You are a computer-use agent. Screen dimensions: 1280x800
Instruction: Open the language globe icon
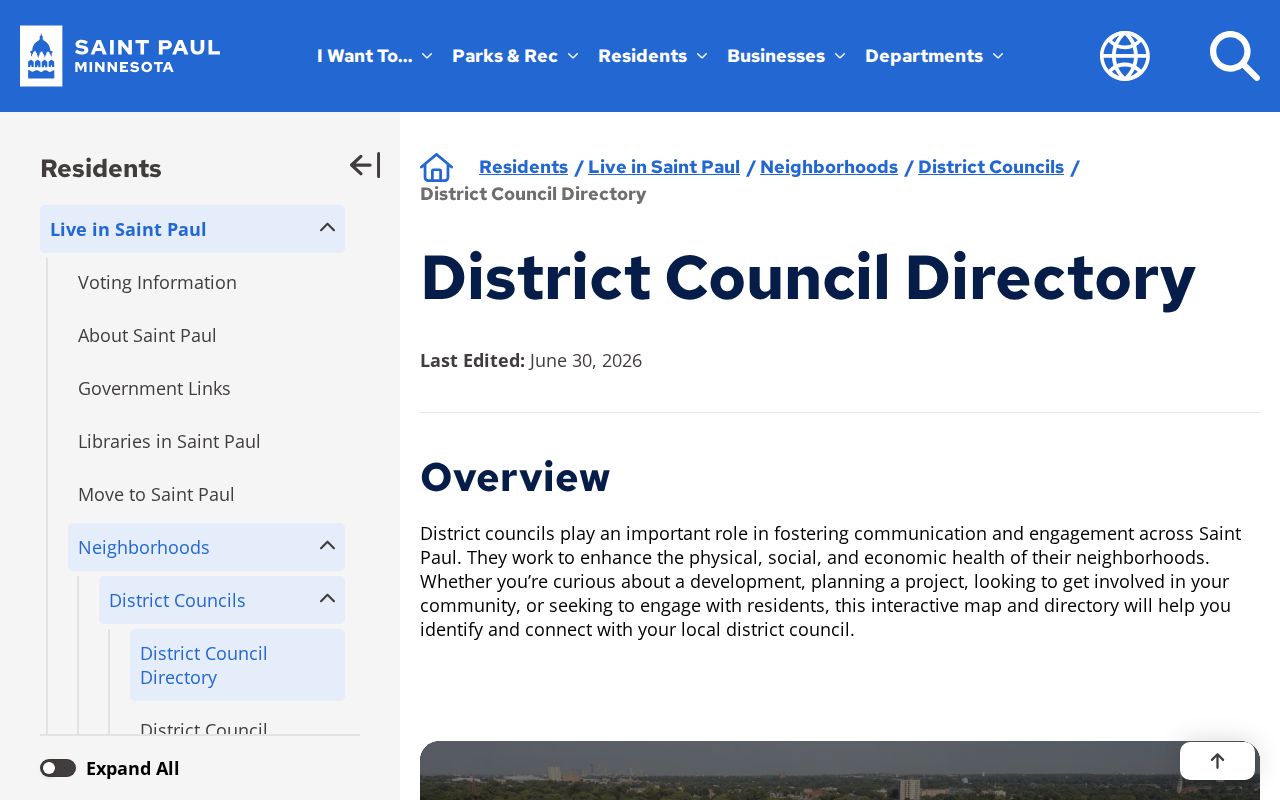[1125, 56]
